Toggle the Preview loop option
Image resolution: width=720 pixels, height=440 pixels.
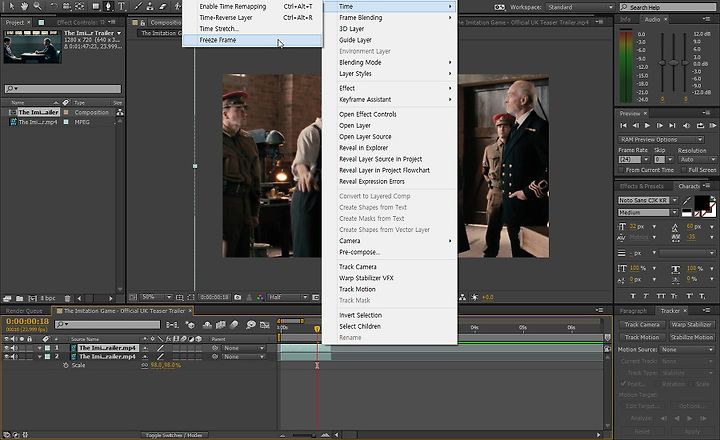(700, 125)
